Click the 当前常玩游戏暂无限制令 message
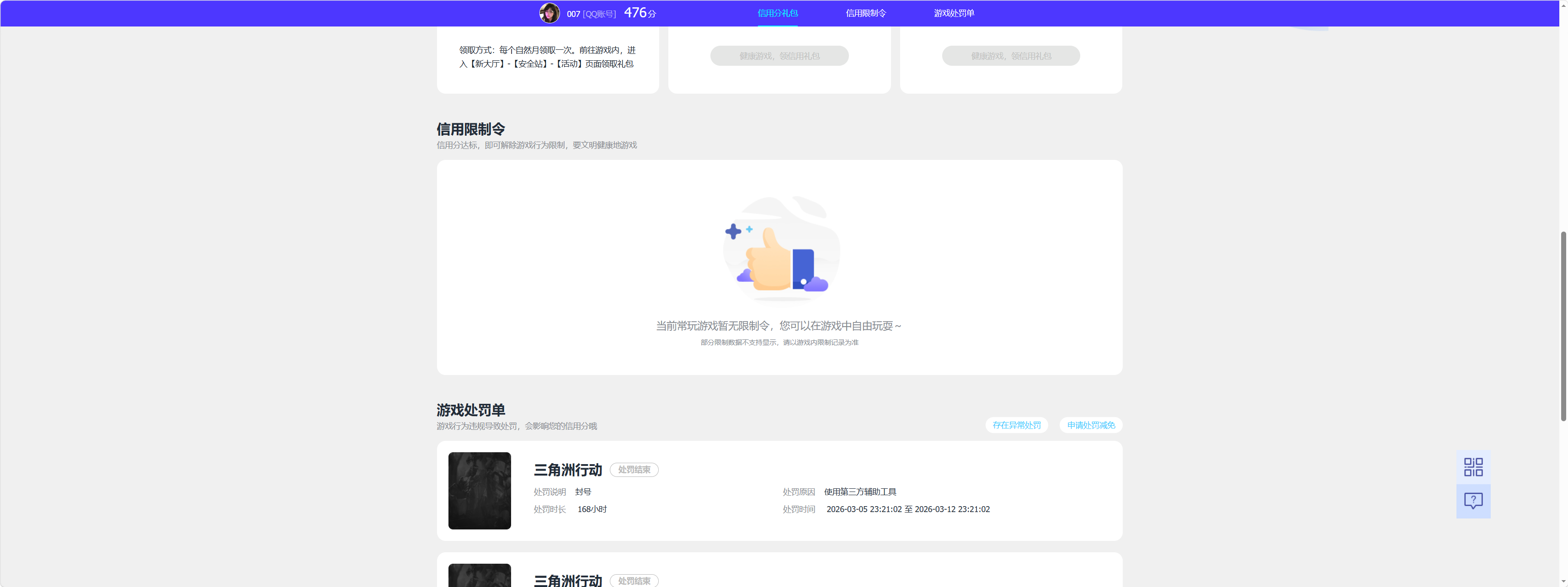 [x=779, y=326]
